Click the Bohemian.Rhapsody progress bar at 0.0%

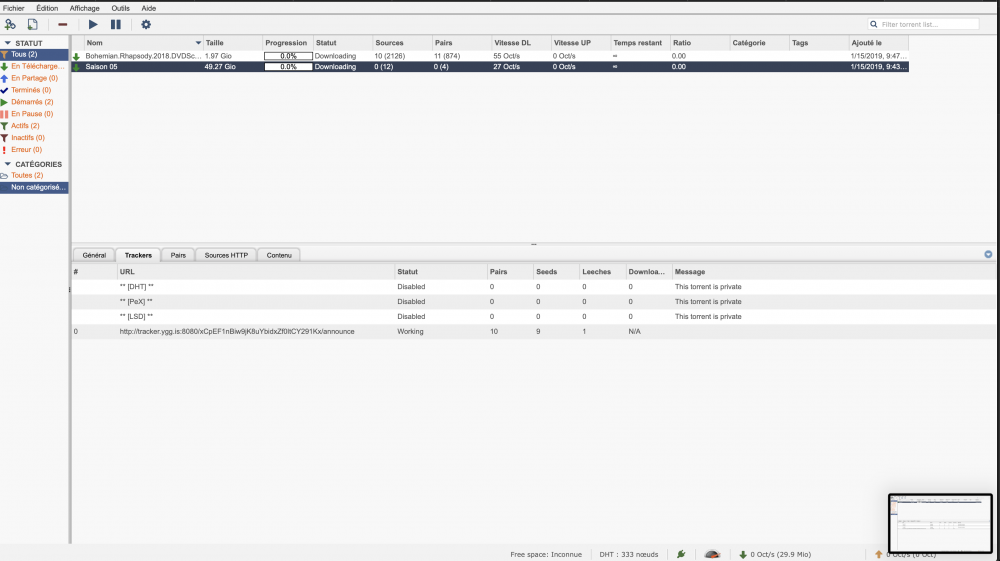tap(288, 56)
